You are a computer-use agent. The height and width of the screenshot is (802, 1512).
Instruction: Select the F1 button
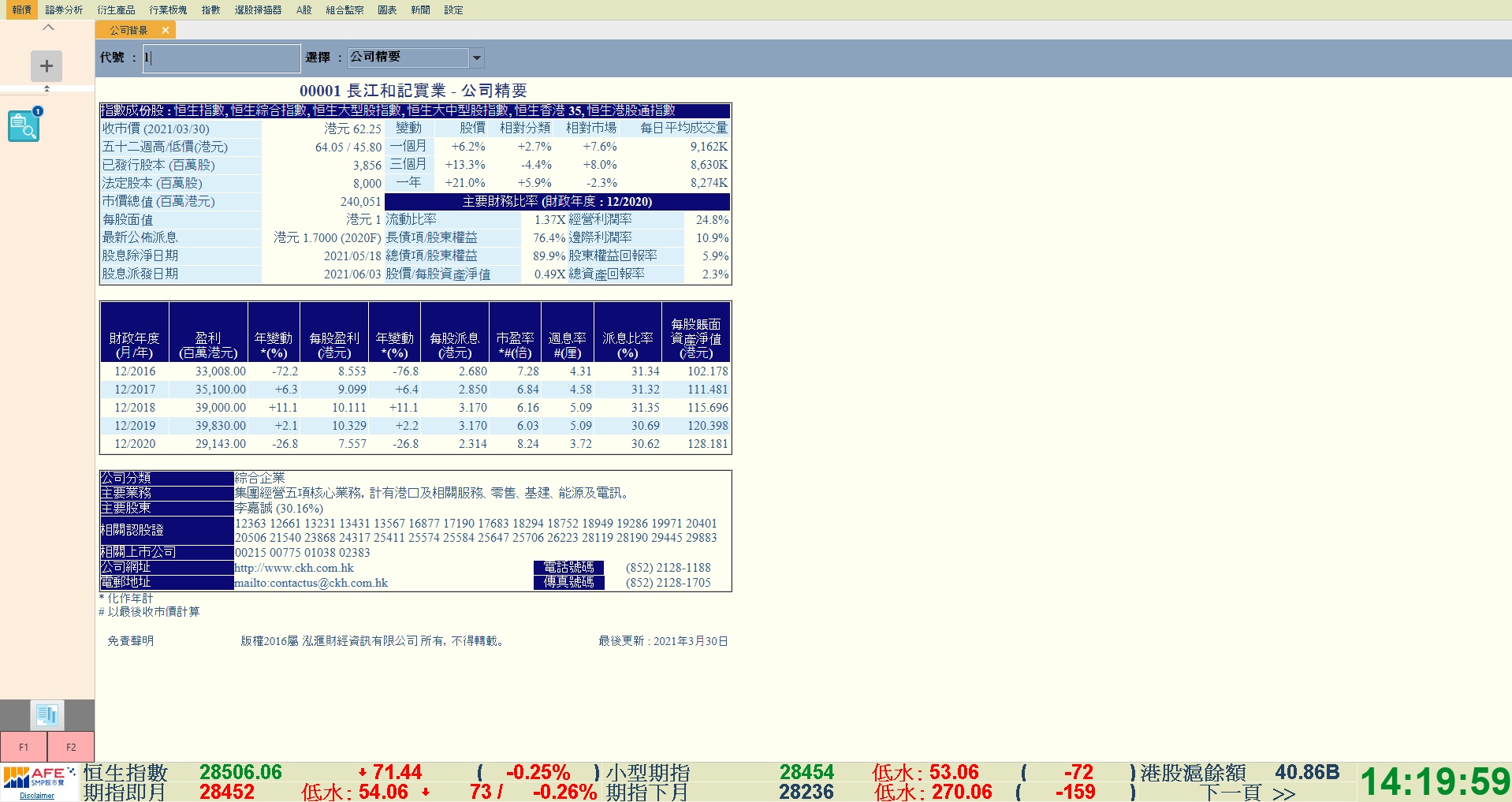point(24,747)
